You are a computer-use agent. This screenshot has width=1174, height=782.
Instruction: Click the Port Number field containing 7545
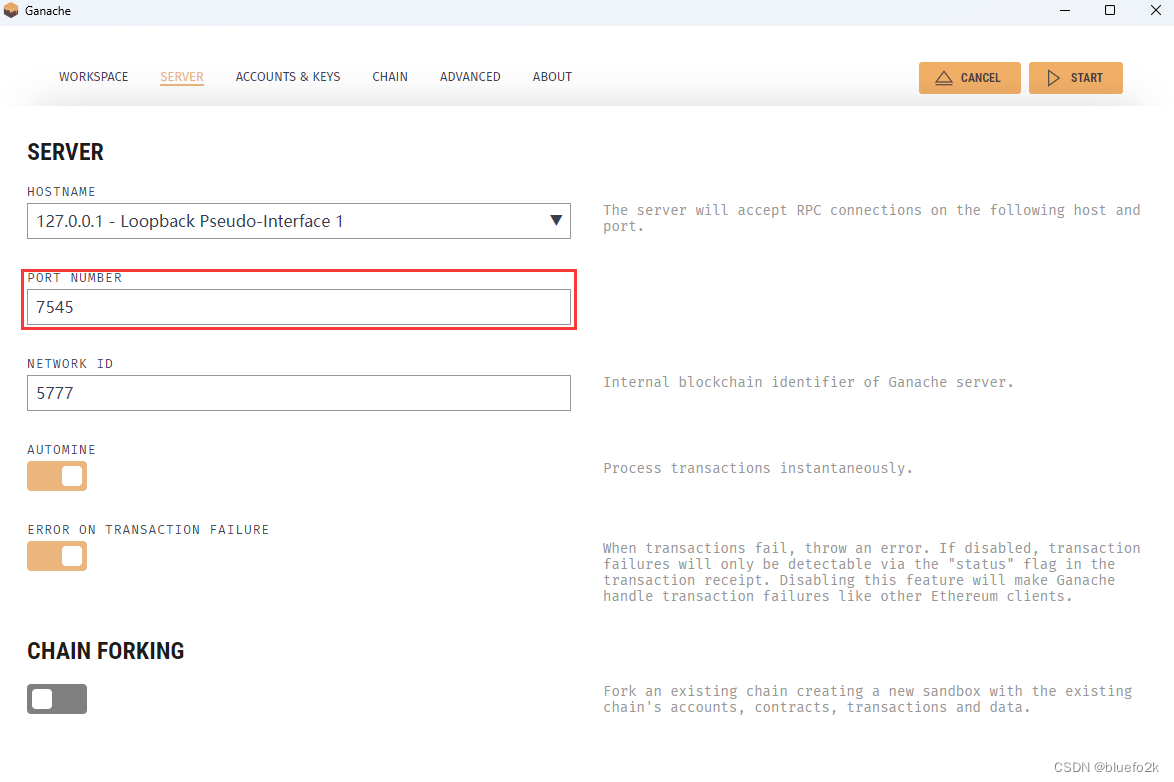299,307
